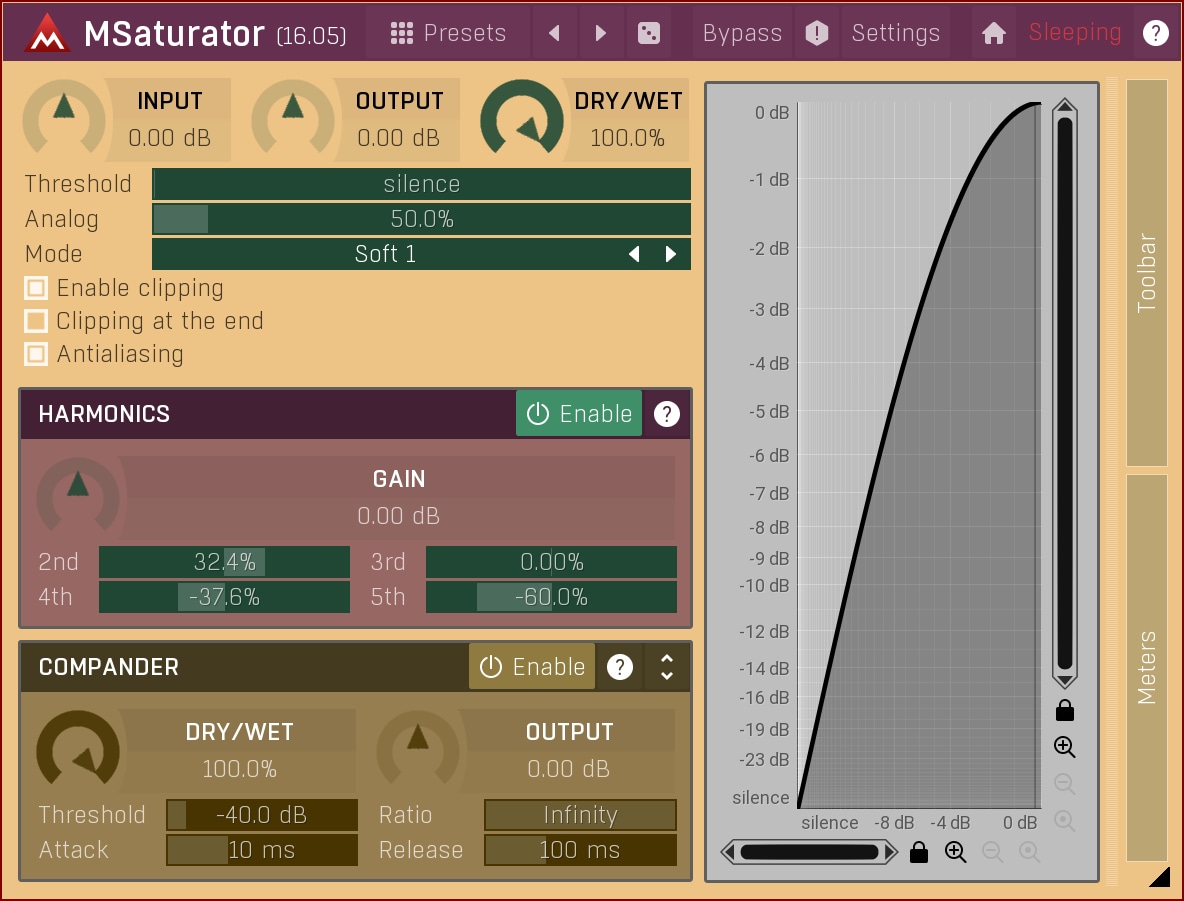The width and height of the screenshot is (1184, 901).
Task: Click the Harmonics Gain 0.00 dB value
Action: [x=399, y=517]
